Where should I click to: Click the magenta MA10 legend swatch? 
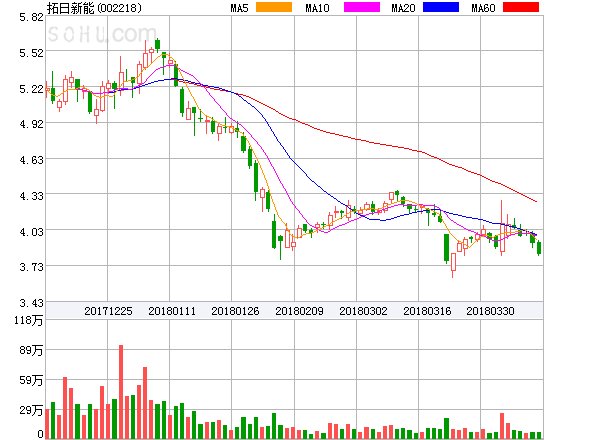(x=362, y=7)
